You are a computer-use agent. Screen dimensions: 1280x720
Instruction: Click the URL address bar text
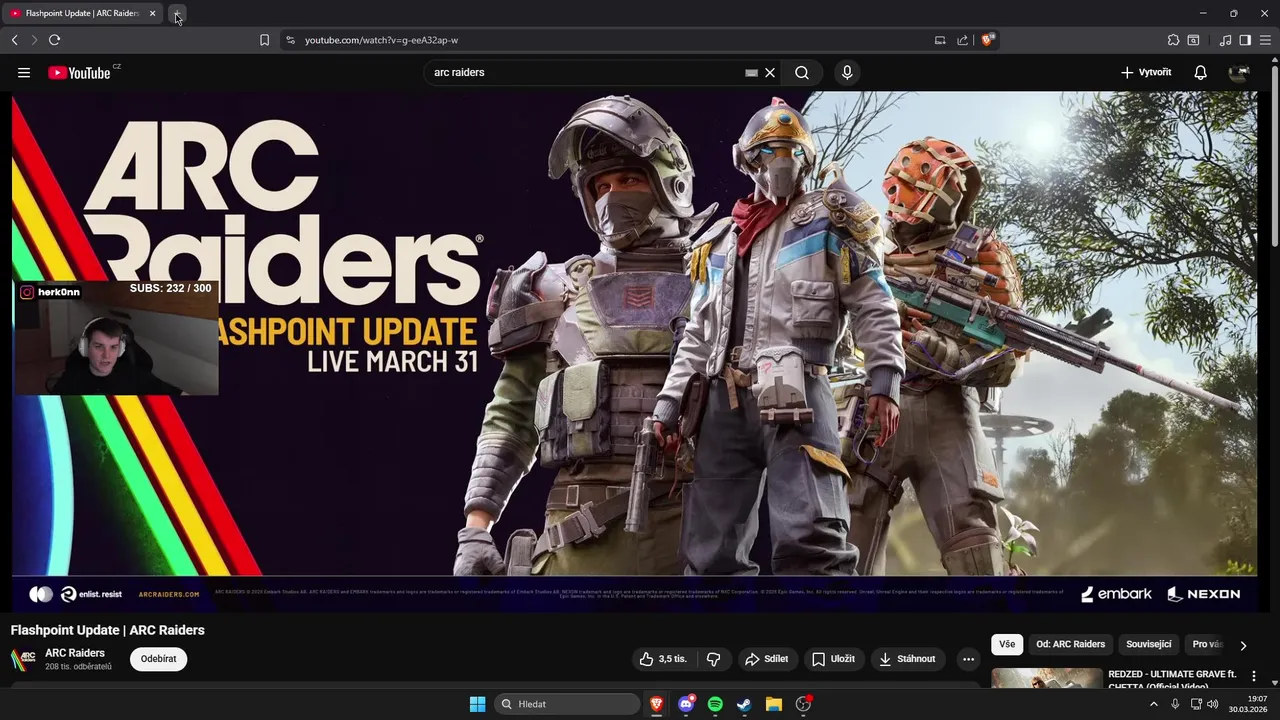tap(381, 40)
